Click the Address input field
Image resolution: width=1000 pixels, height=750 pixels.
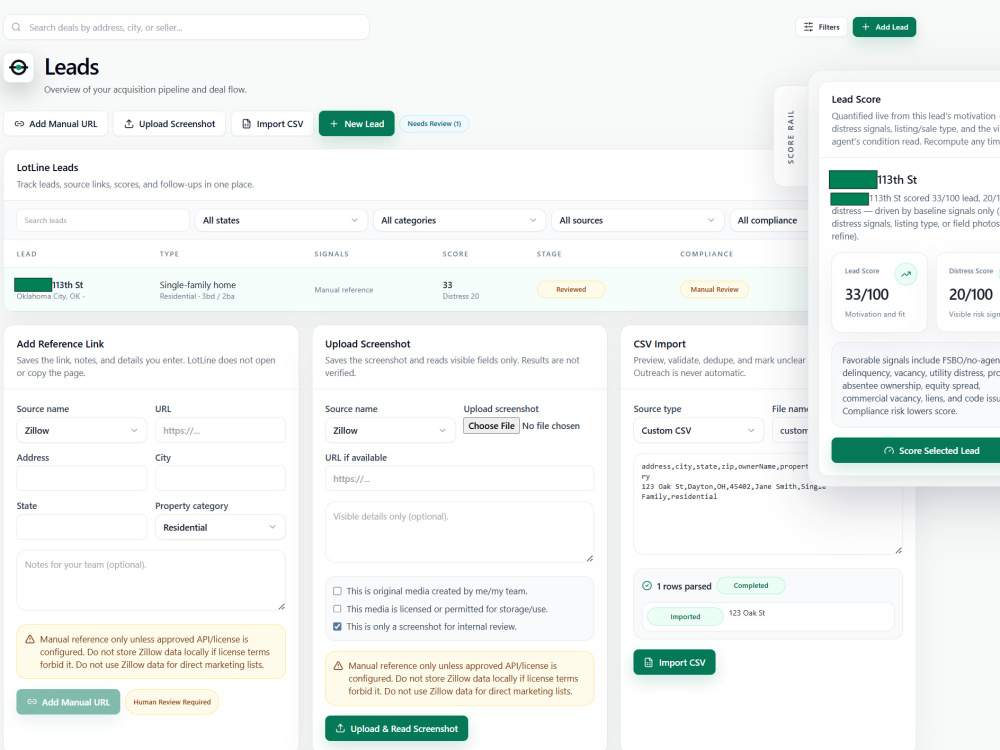82,478
